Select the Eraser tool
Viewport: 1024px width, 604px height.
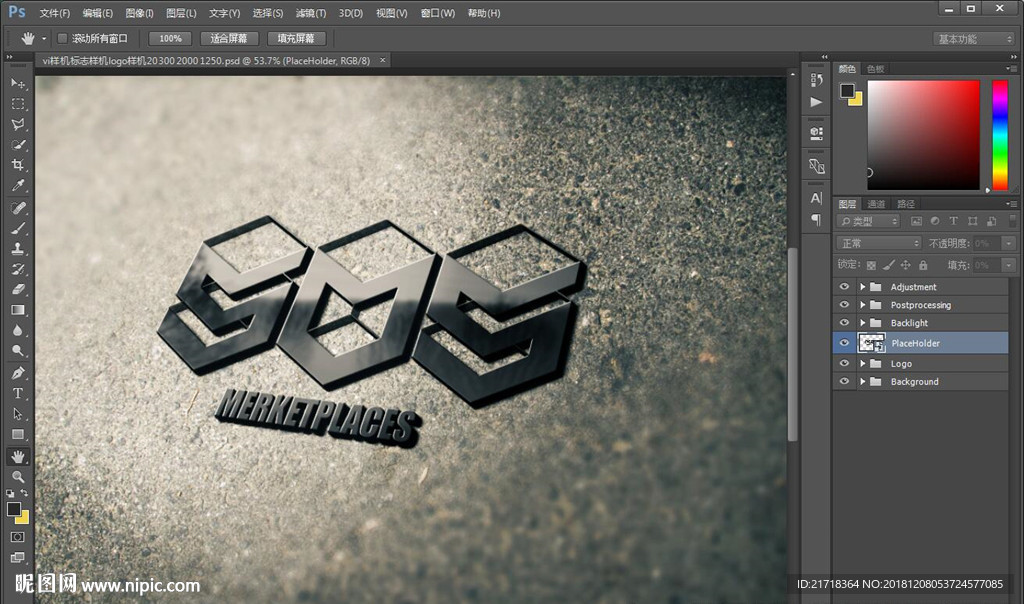pos(18,289)
